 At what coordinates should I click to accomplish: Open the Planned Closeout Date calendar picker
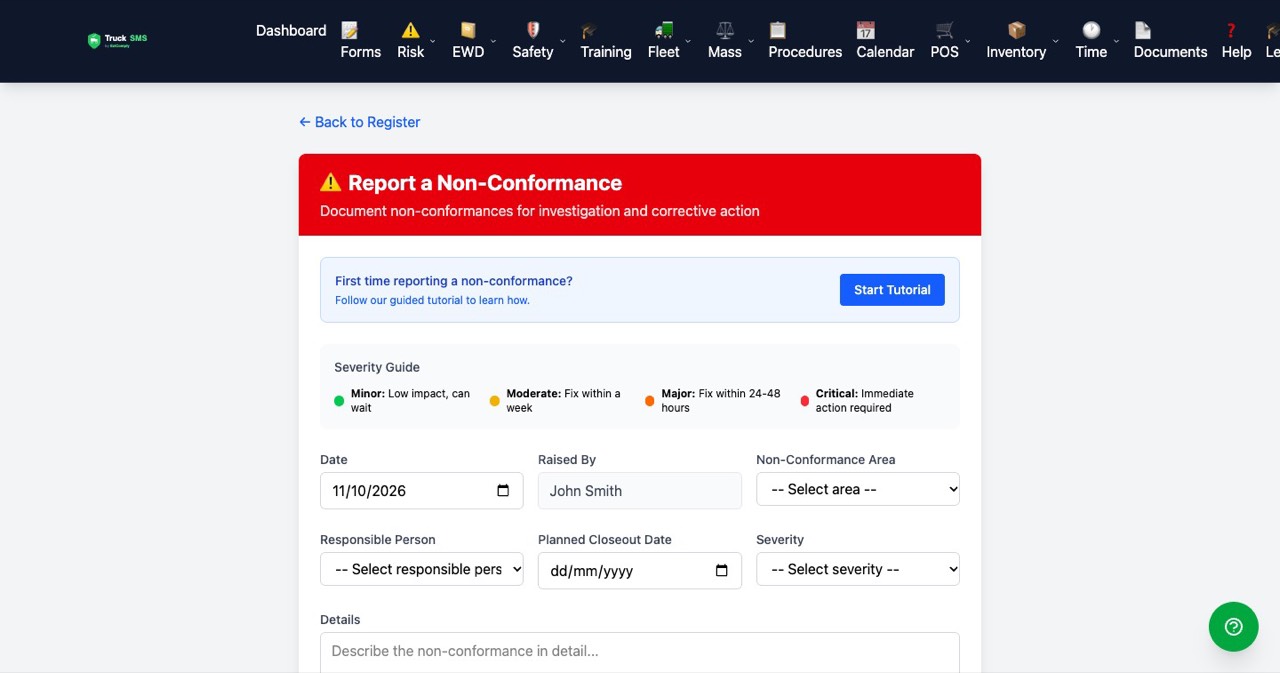point(721,571)
